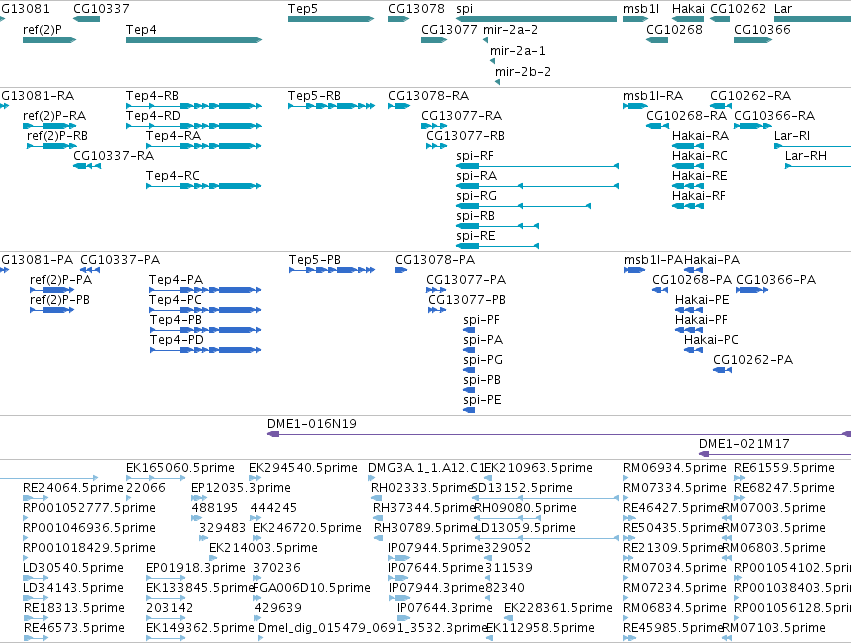Viewport: 851px width, 643px height.
Task: Select the LD13059.5prime EST line
Action: (547, 538)
